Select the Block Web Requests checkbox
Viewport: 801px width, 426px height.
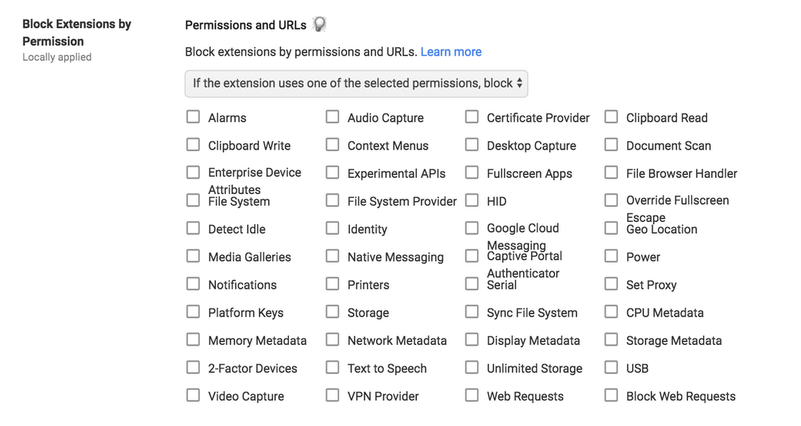click(x=611, y=395)
